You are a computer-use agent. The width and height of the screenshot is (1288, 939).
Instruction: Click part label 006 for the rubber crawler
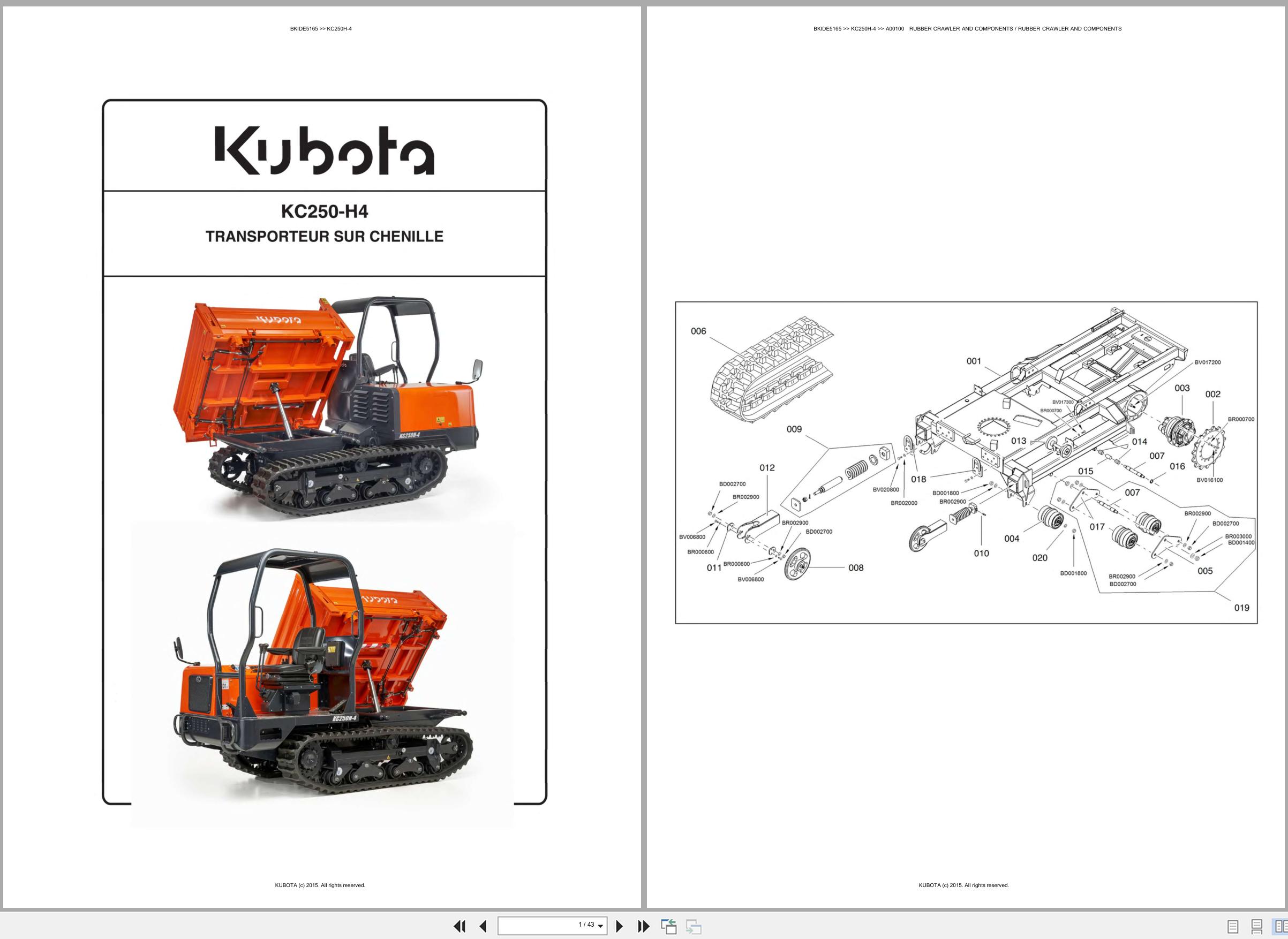point(698,331)
